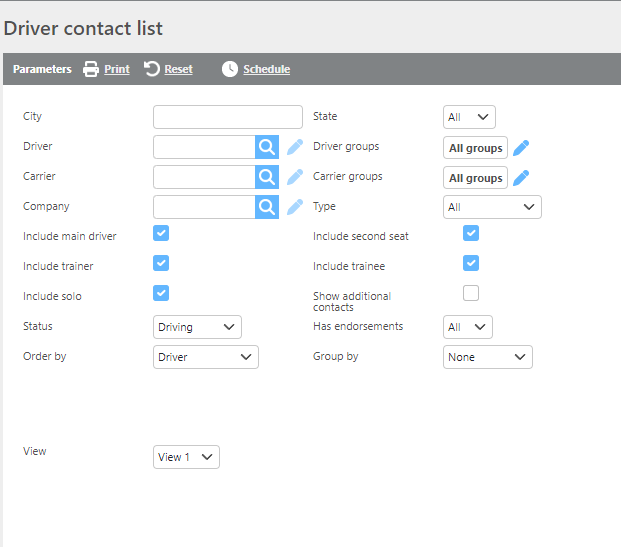
Task: Click the All groups button for Driver groups
Action: pyautogui.click(x=475, y=148)
